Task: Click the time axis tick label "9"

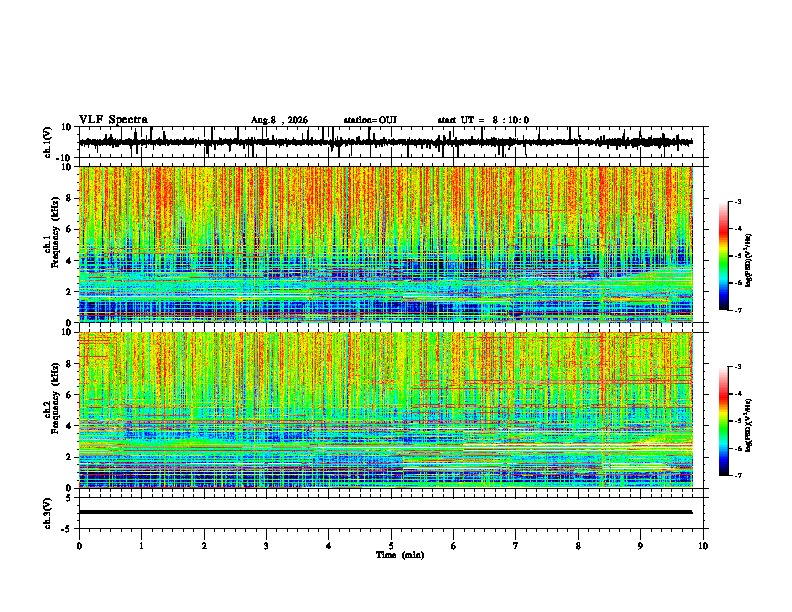Action: (640, 546)
